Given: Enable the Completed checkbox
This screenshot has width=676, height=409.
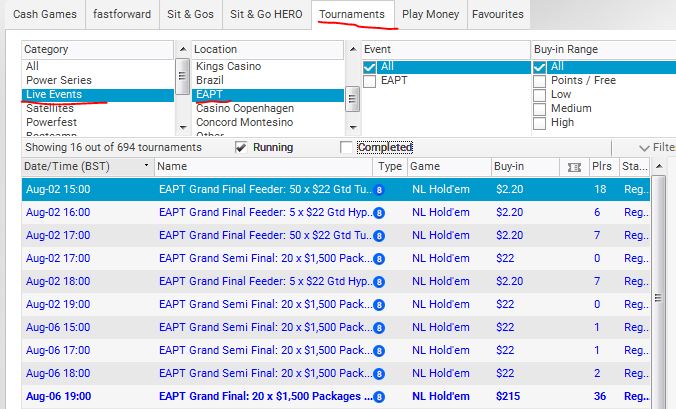Looking at the screenshot, I should [x=346, y=148].
